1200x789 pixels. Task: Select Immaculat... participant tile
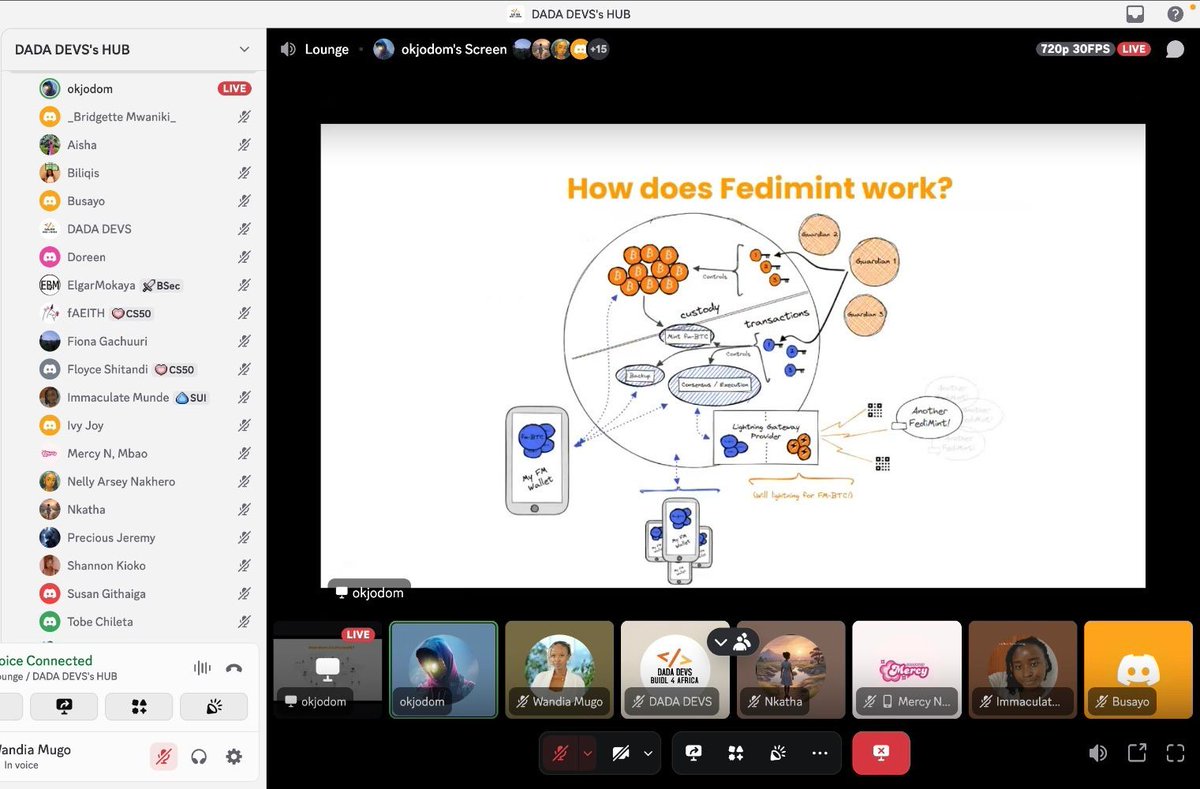point(1023,670)
